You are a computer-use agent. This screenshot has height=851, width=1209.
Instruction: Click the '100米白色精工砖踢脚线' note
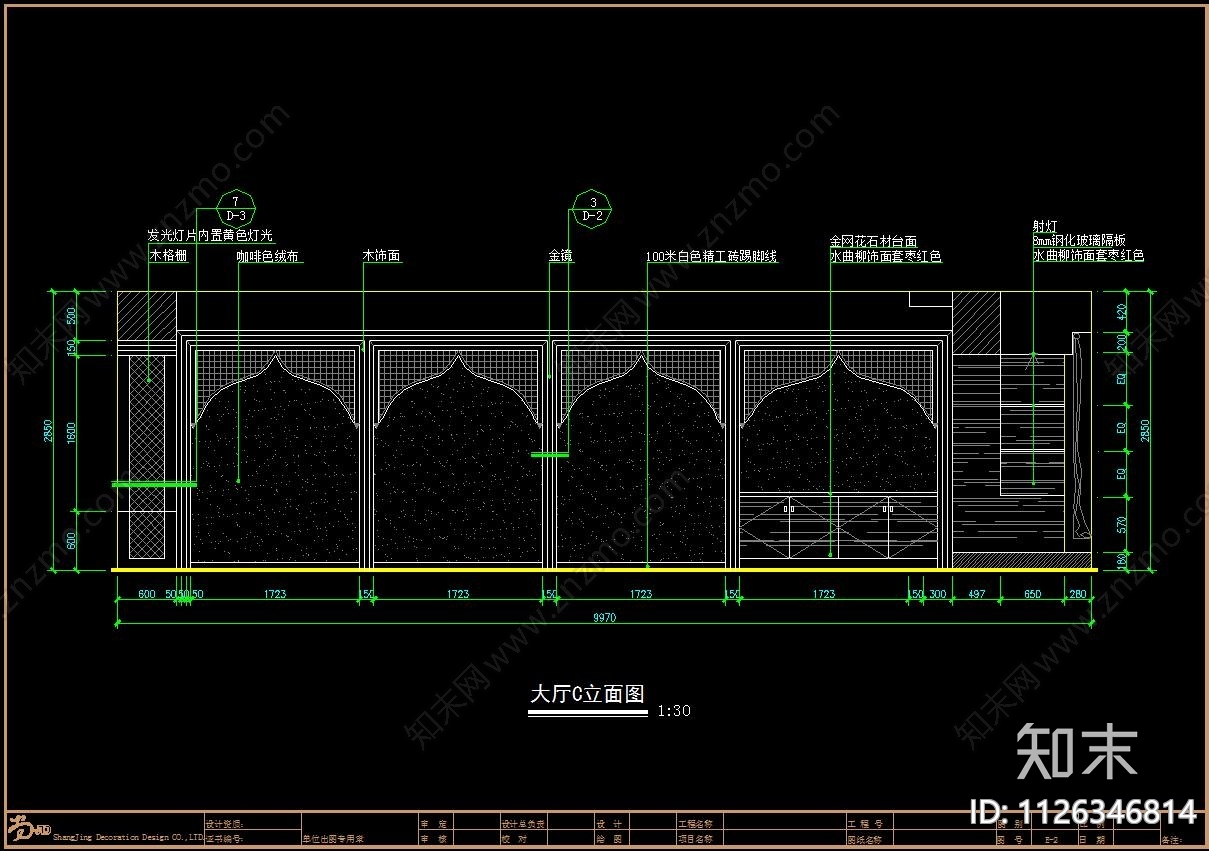711,257
